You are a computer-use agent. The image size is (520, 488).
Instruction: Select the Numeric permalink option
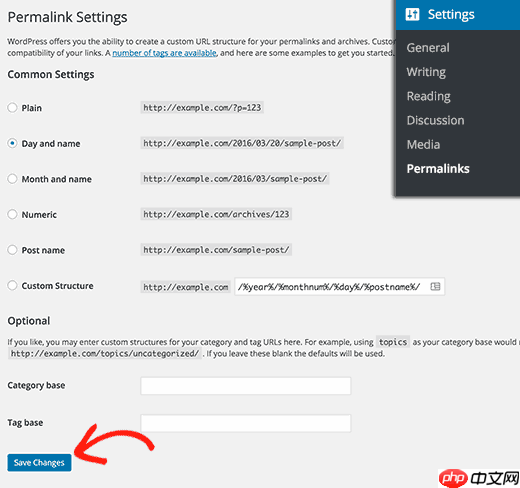(x=12, y=214)
